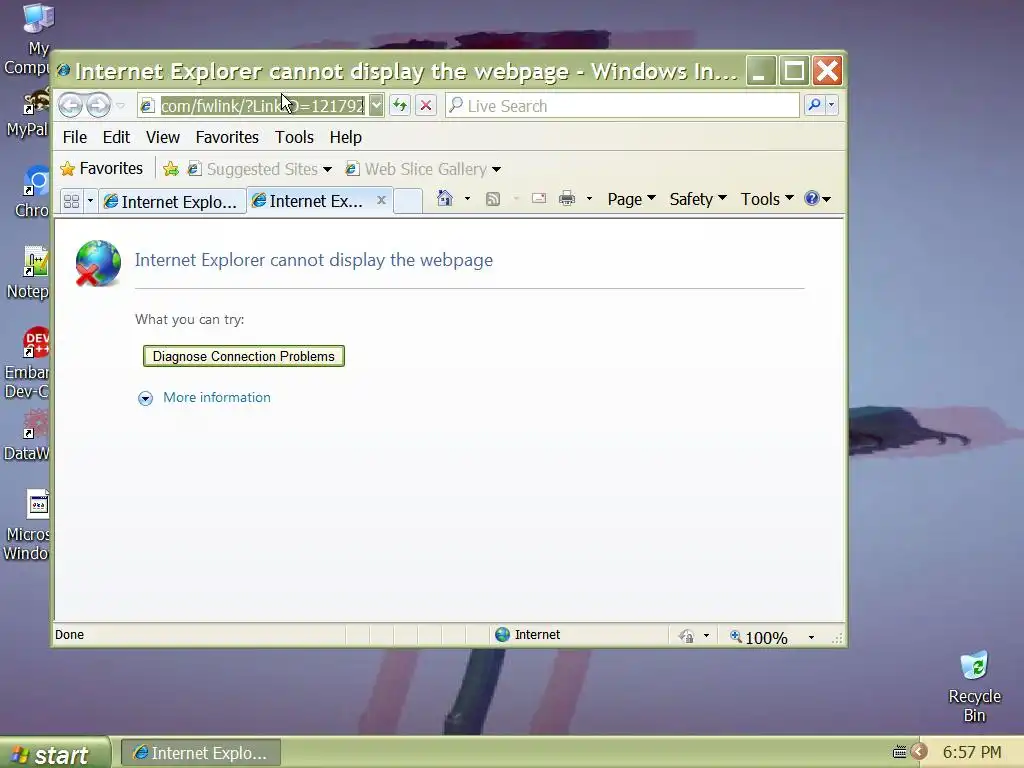Screen dimensions: 1024x768
Task: Click the More information link
Action: coord(217,397)
